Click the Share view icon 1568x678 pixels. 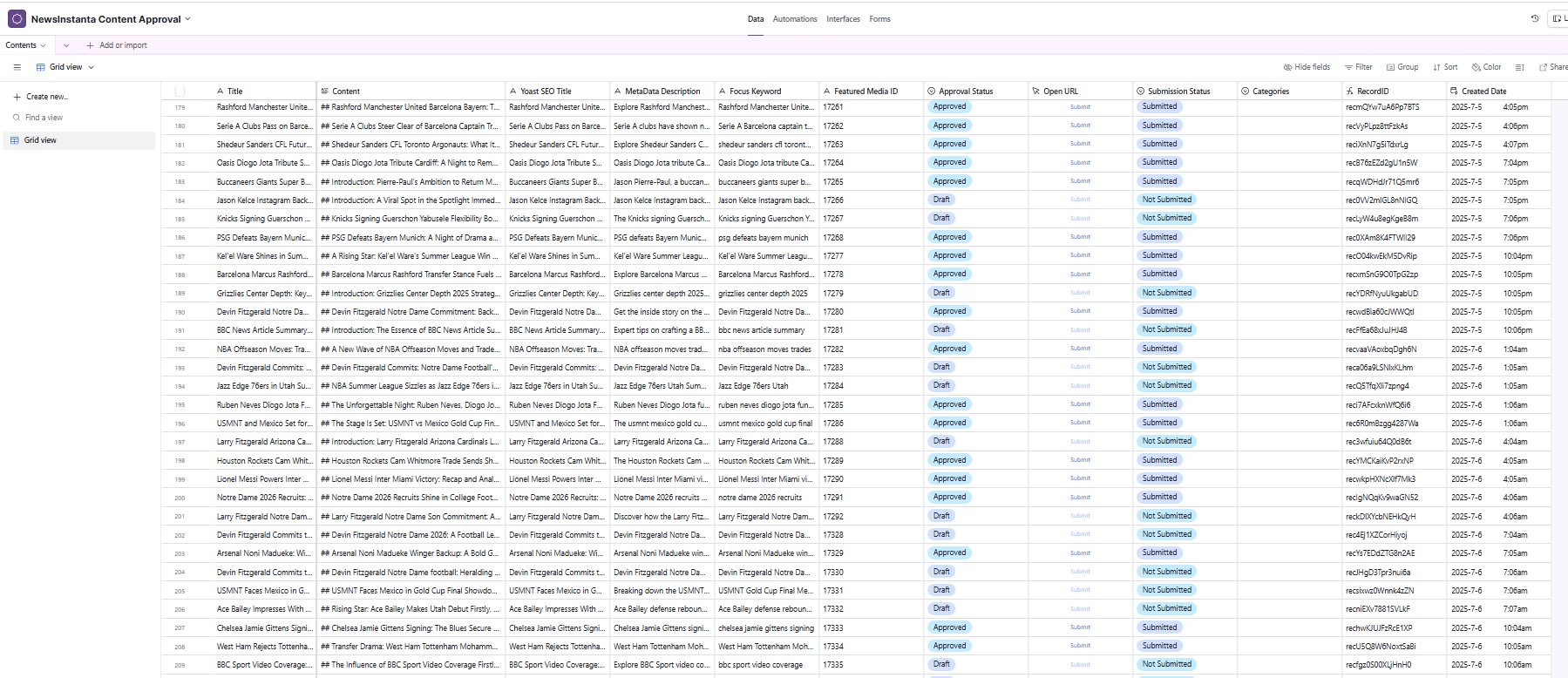pyautogui.click(x=1544, y=67)
